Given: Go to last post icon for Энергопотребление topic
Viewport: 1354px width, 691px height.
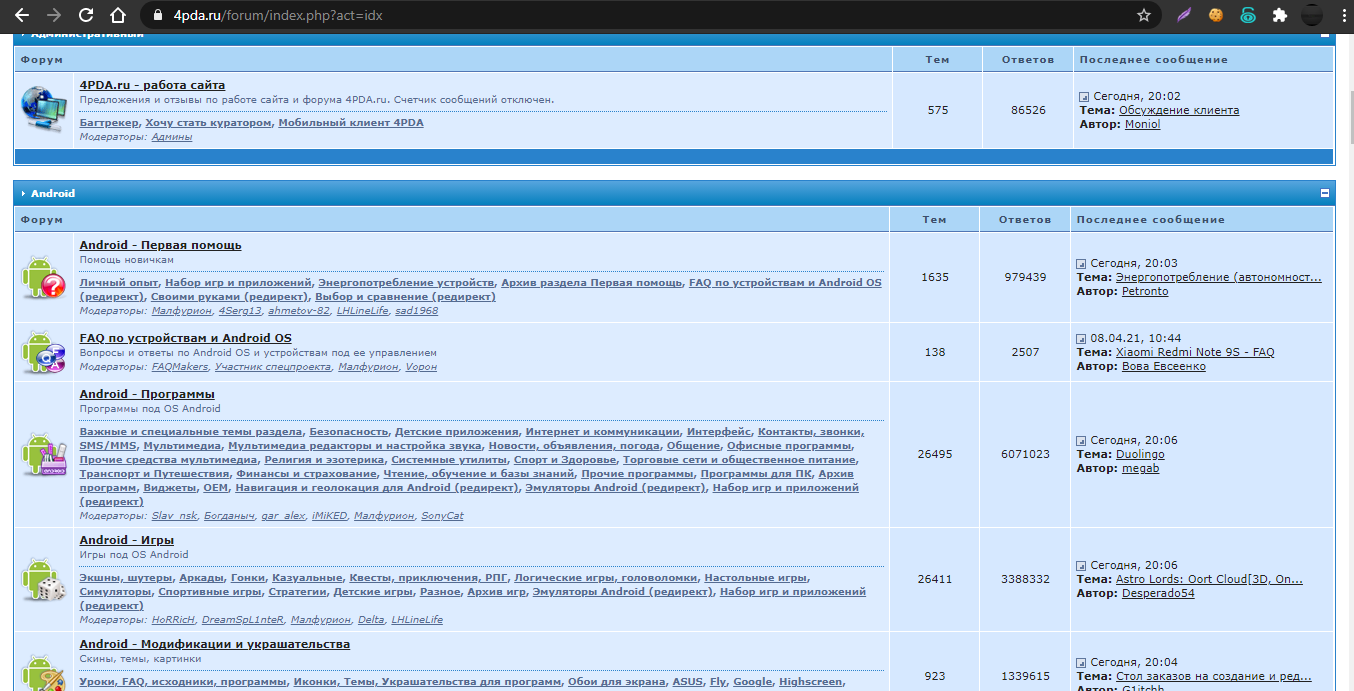Looking at the screenshot, I should [1081, 263].
